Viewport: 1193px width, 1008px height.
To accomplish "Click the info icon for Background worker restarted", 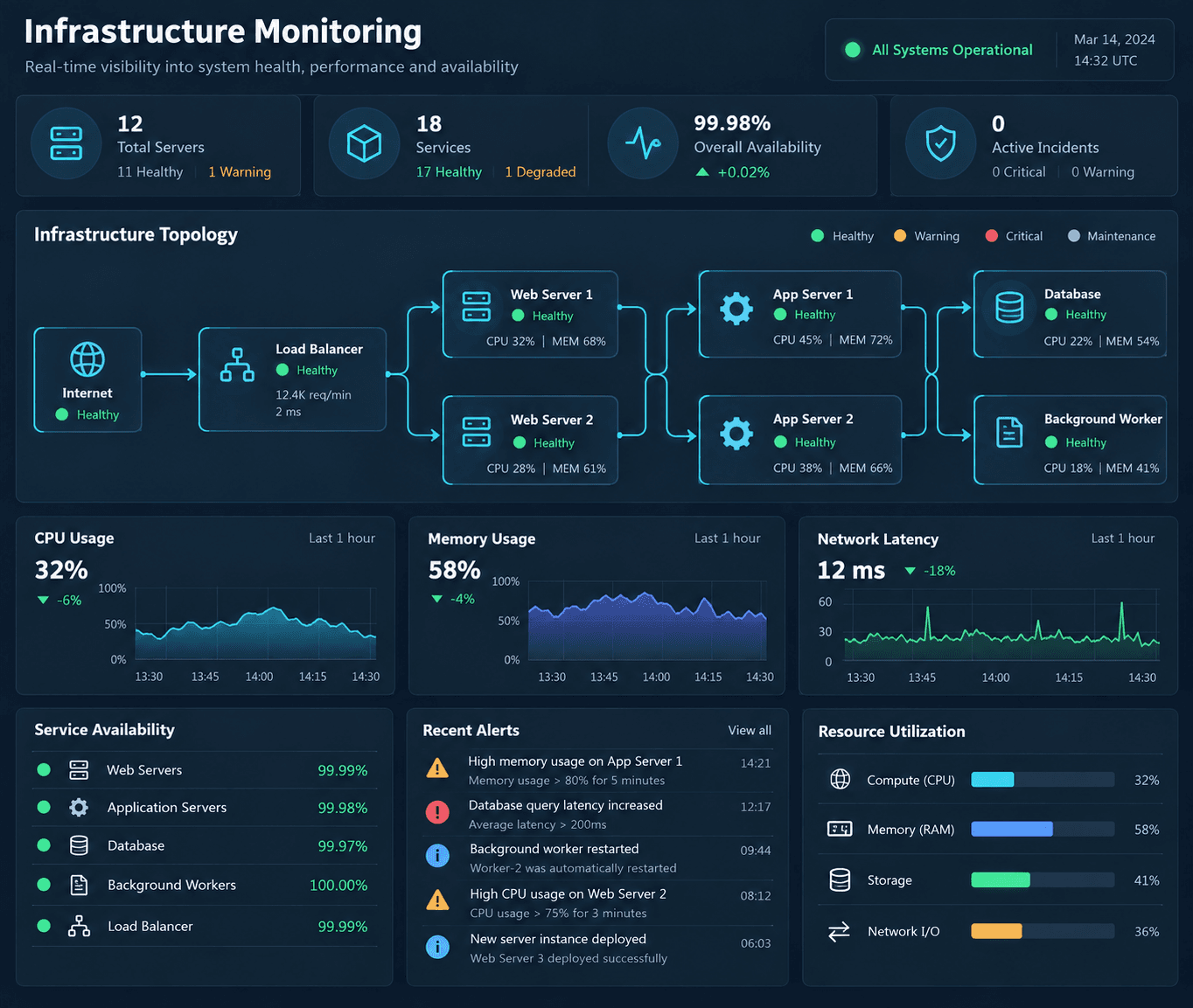I will (437, 856).
